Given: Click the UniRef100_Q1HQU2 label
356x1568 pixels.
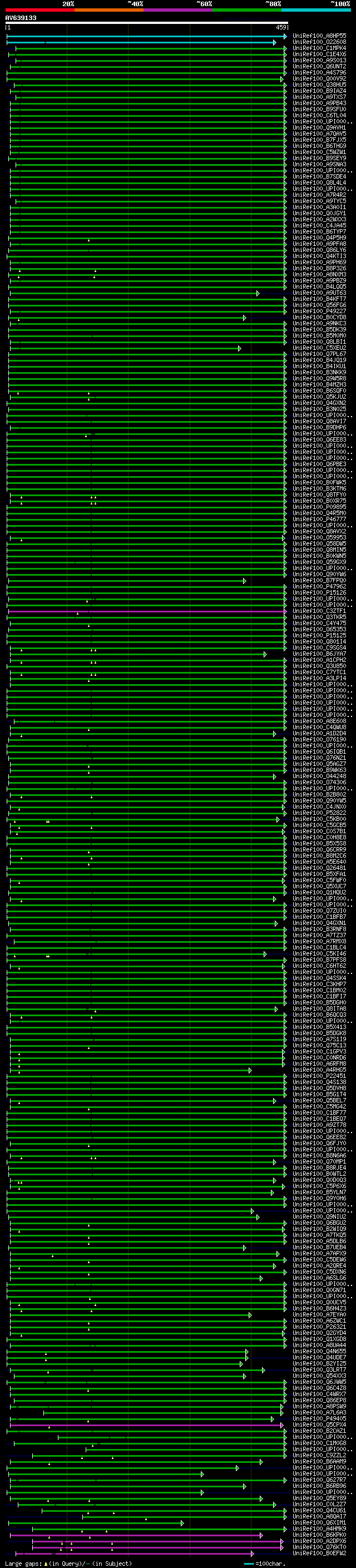Looking at the screenshot, I should (319, 892).
